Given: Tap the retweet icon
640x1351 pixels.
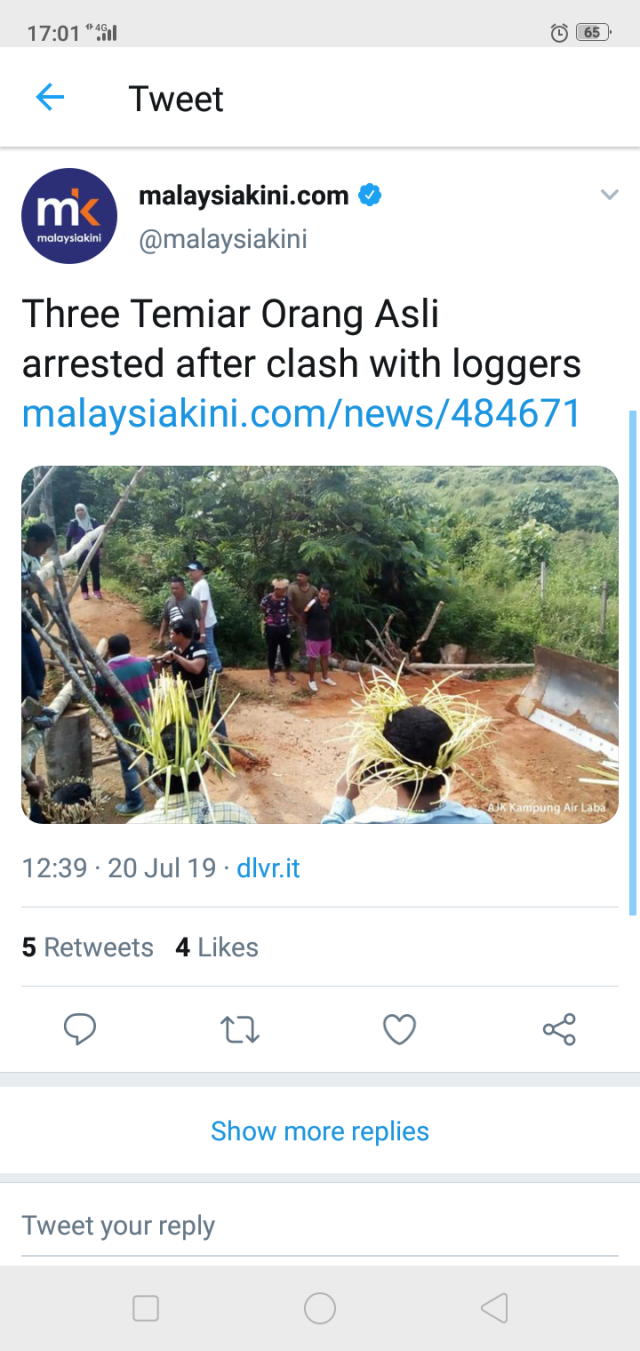Looking at the screenshot, I should tap(240, 1029).
